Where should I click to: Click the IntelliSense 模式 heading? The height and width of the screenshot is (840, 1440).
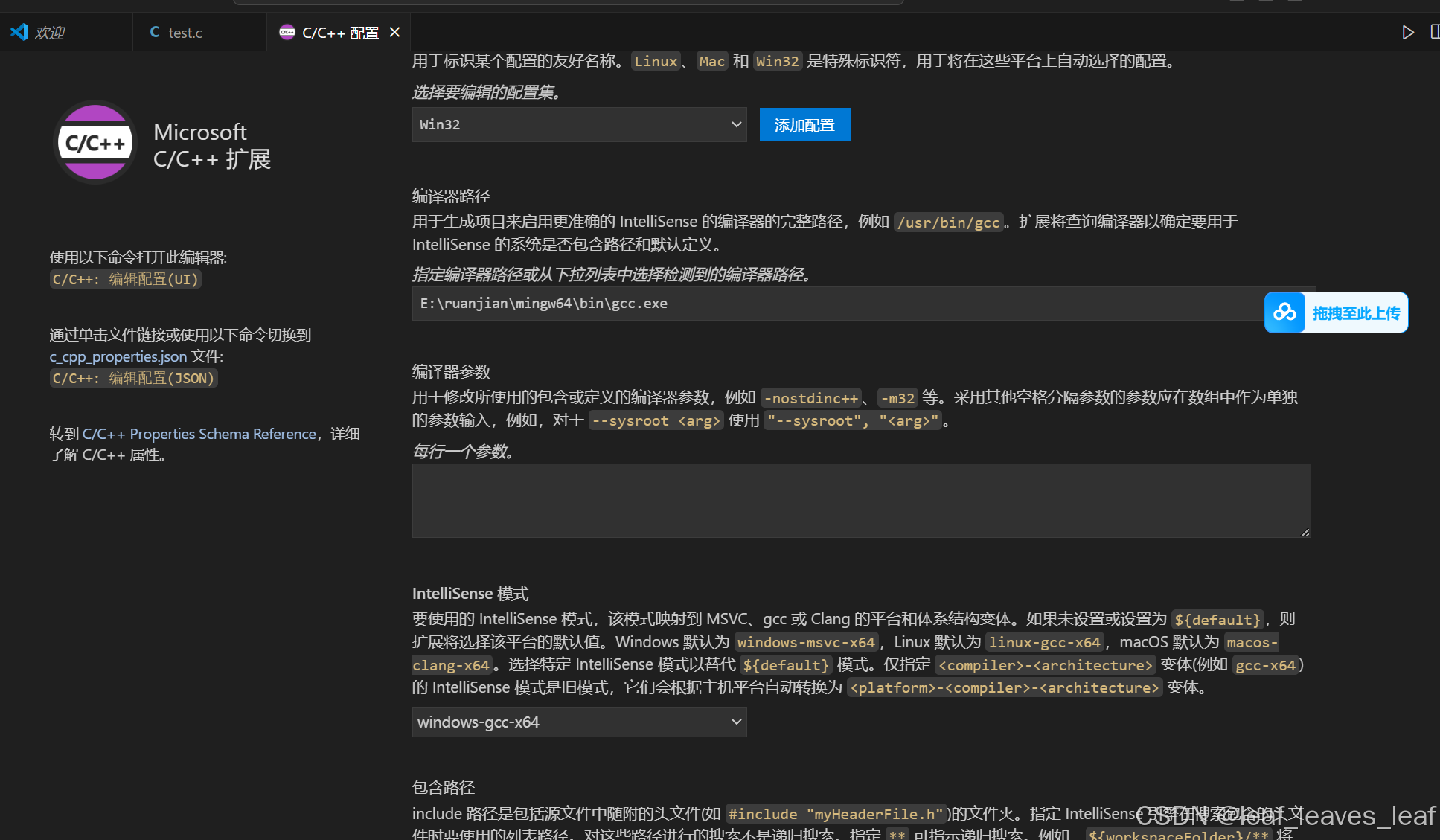[470, 594]
